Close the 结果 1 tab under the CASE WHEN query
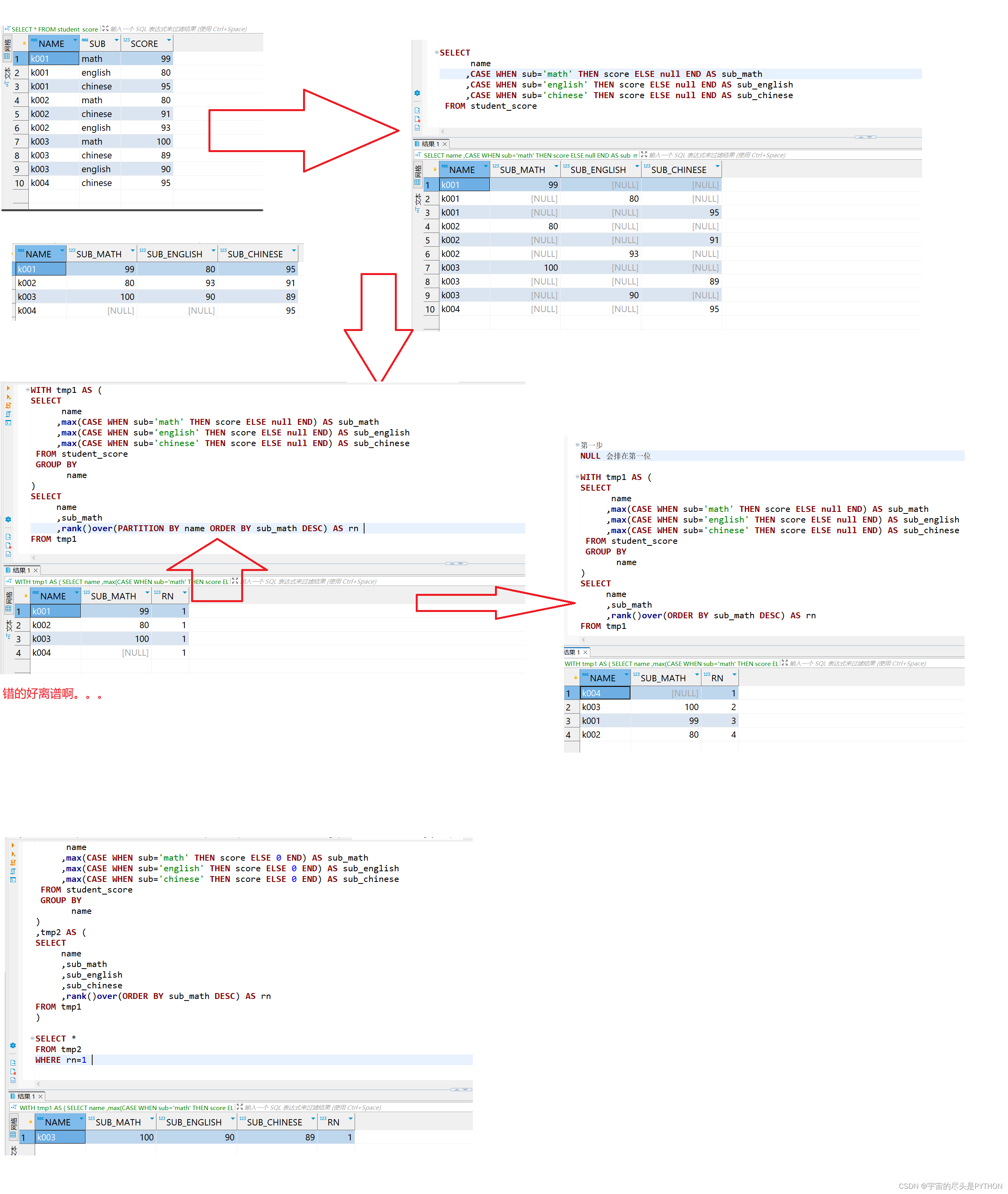The width and height of the screenshot is (1008, 1194). pos(444,144)
